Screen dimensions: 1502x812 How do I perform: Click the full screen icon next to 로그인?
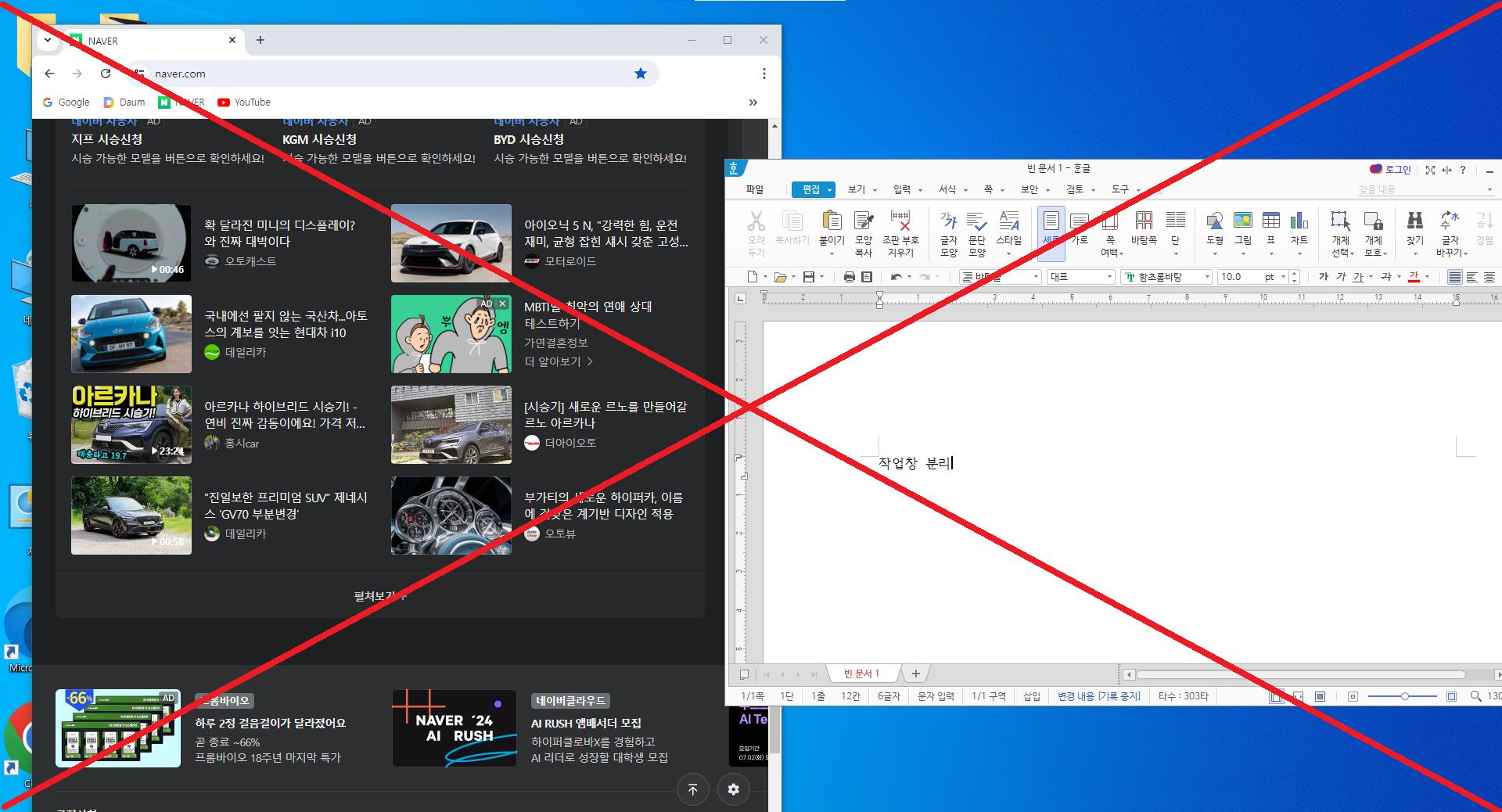click(1430, 170)
